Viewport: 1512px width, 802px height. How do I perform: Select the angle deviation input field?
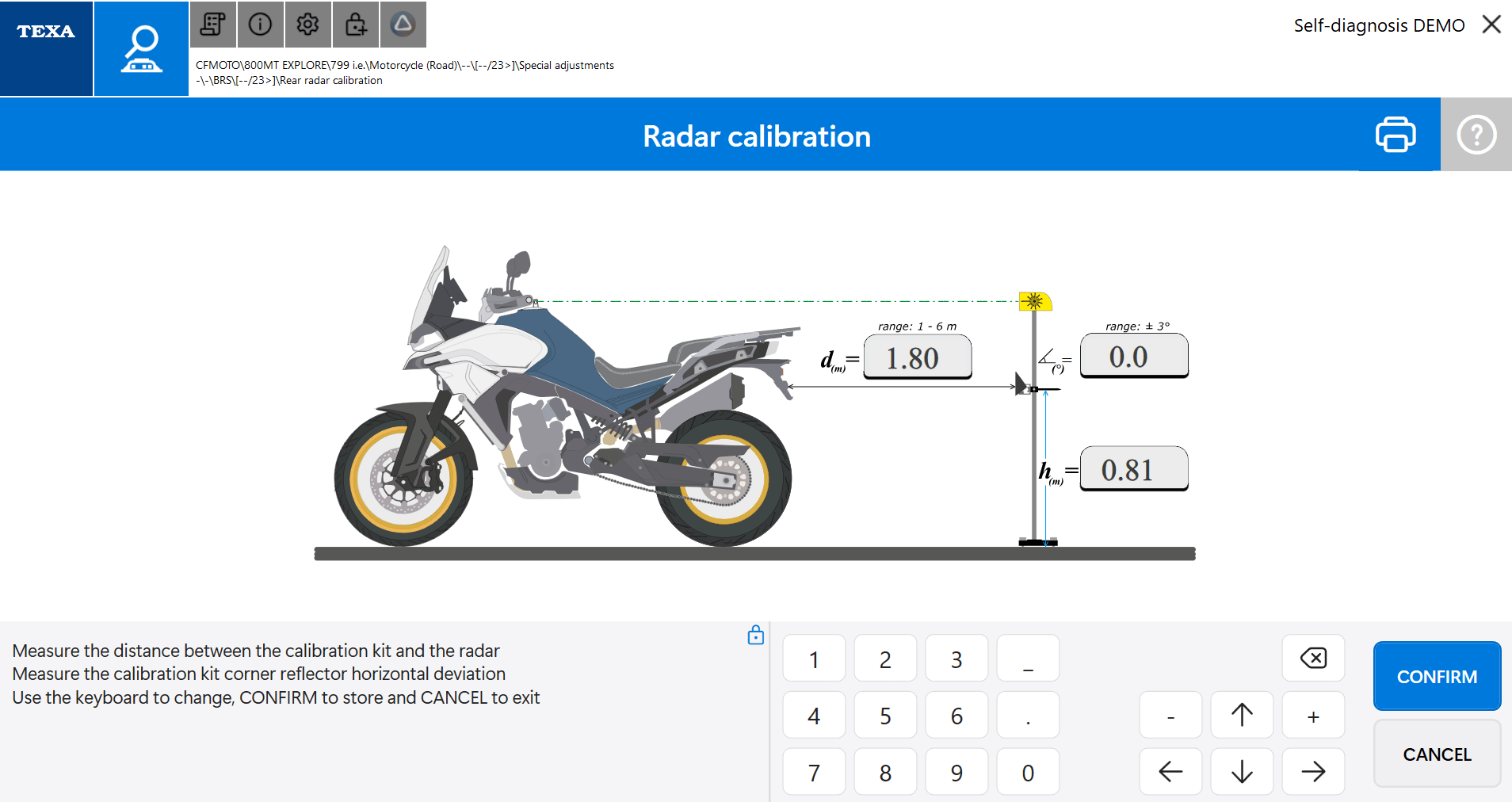1133,357
